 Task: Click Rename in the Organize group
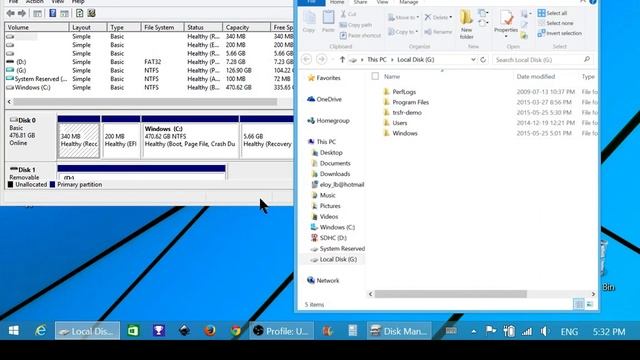click(438, 32)
